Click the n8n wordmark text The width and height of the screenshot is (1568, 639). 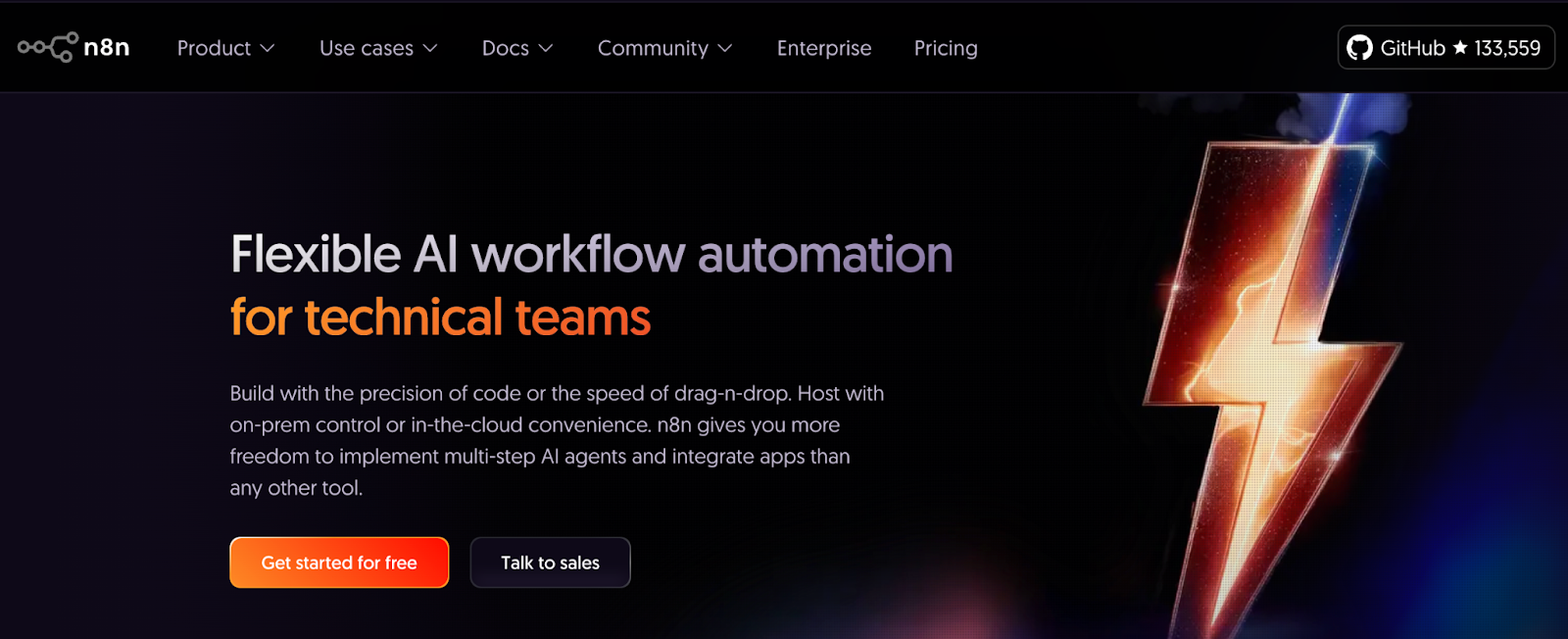[107, 48]
